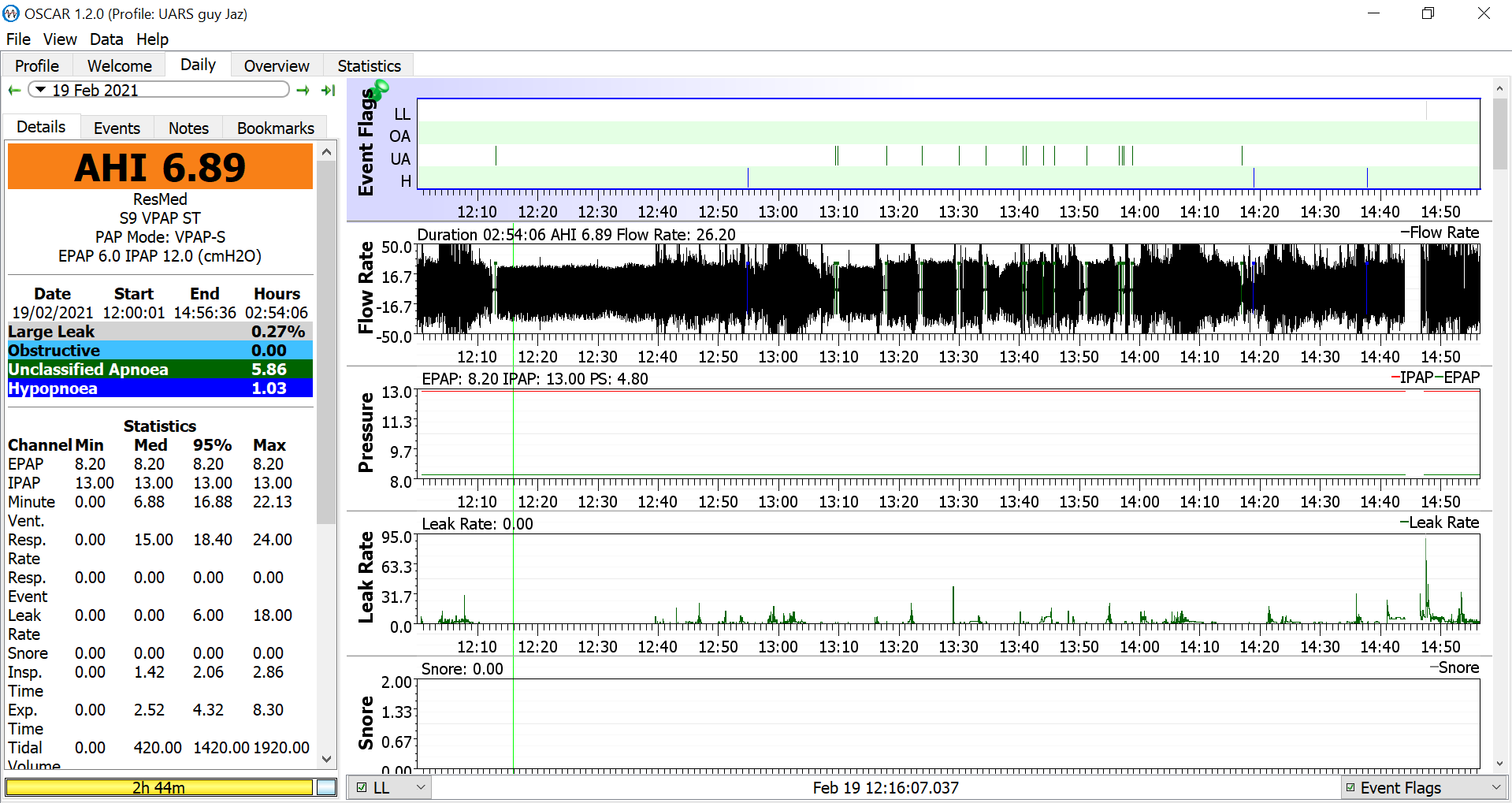The width and height of the screenshot is (1512, 803).
Task: Click the graph area scrollbar down arrow
Action: (x=1499, y=764)
